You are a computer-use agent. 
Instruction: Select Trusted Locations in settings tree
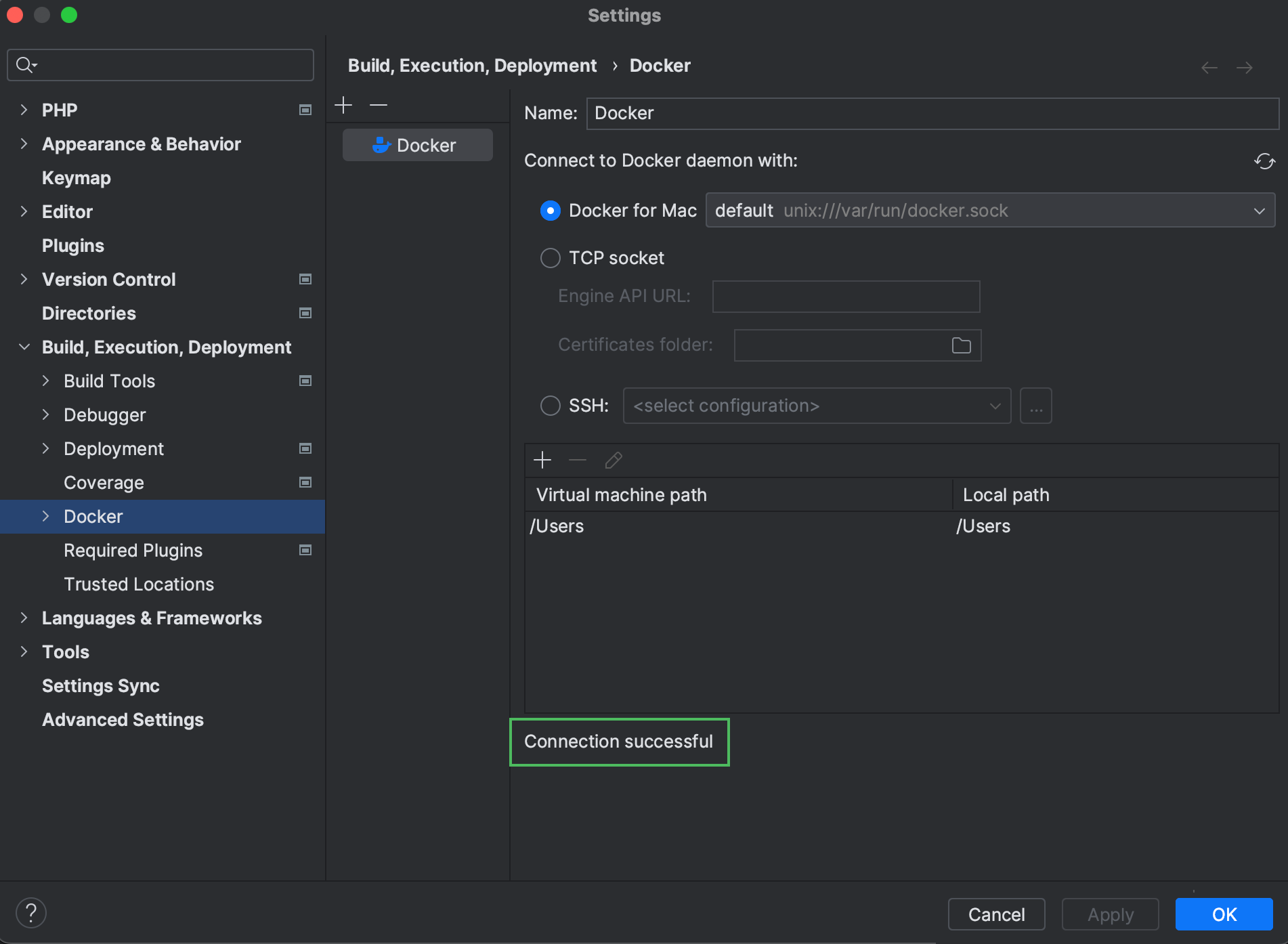click(138, 584)
